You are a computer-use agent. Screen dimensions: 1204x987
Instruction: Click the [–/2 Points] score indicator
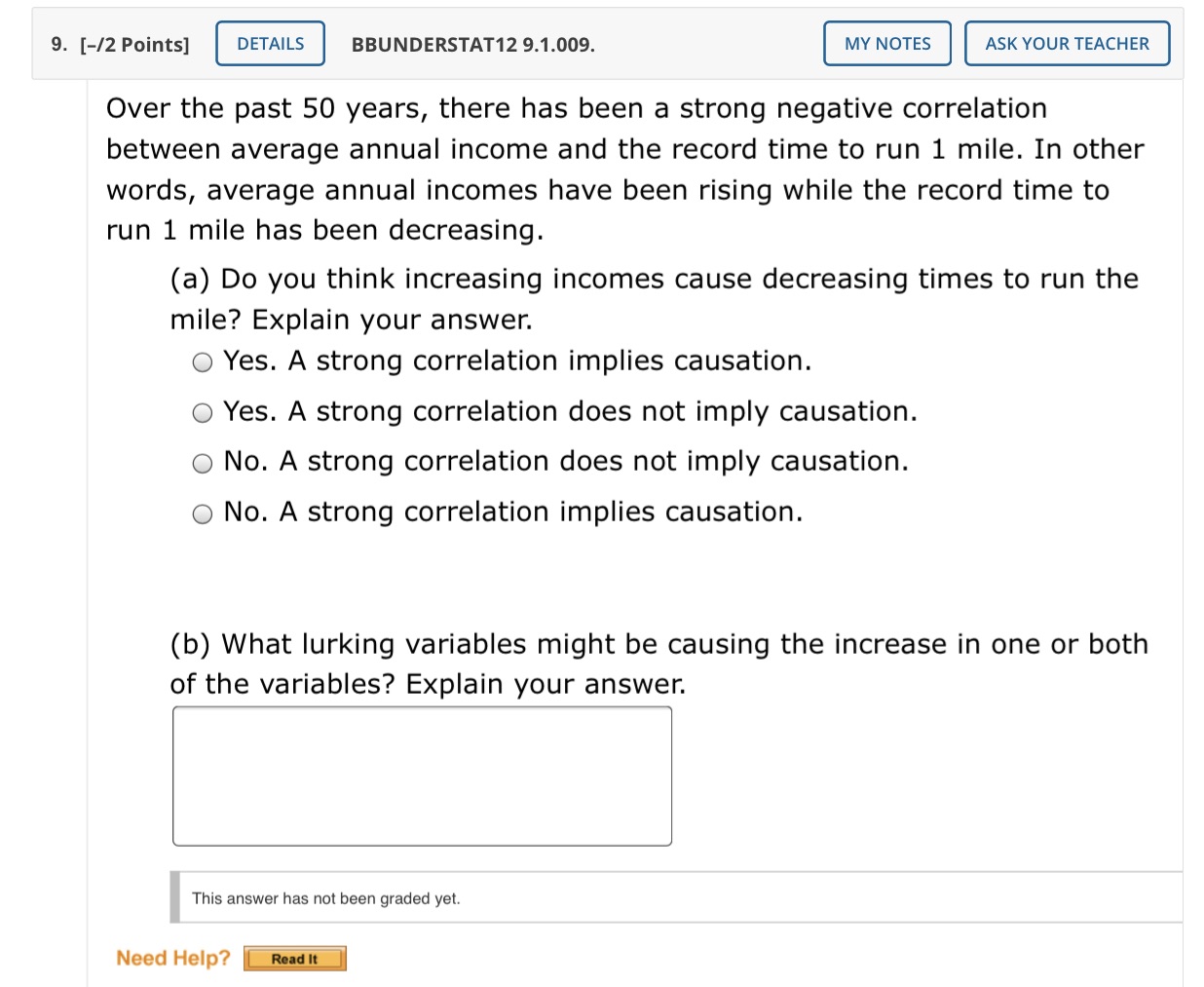click(134, 43)
